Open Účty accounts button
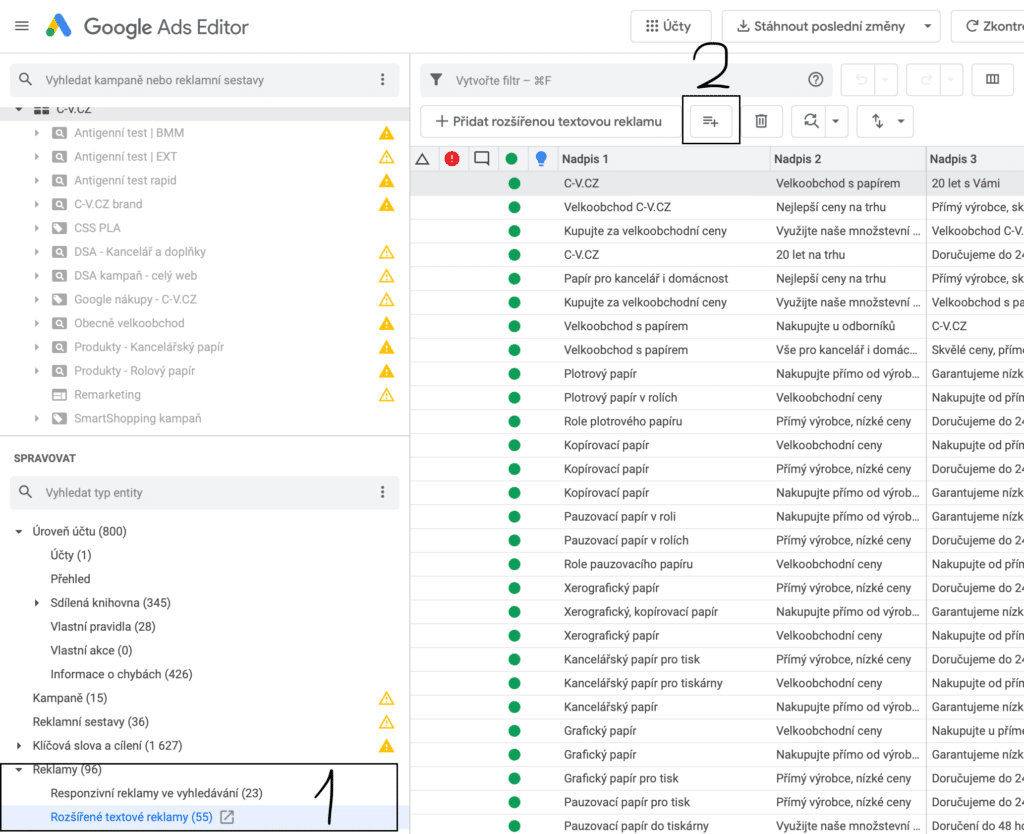This screenshot has height=834, width=1024. pos(670,26)
